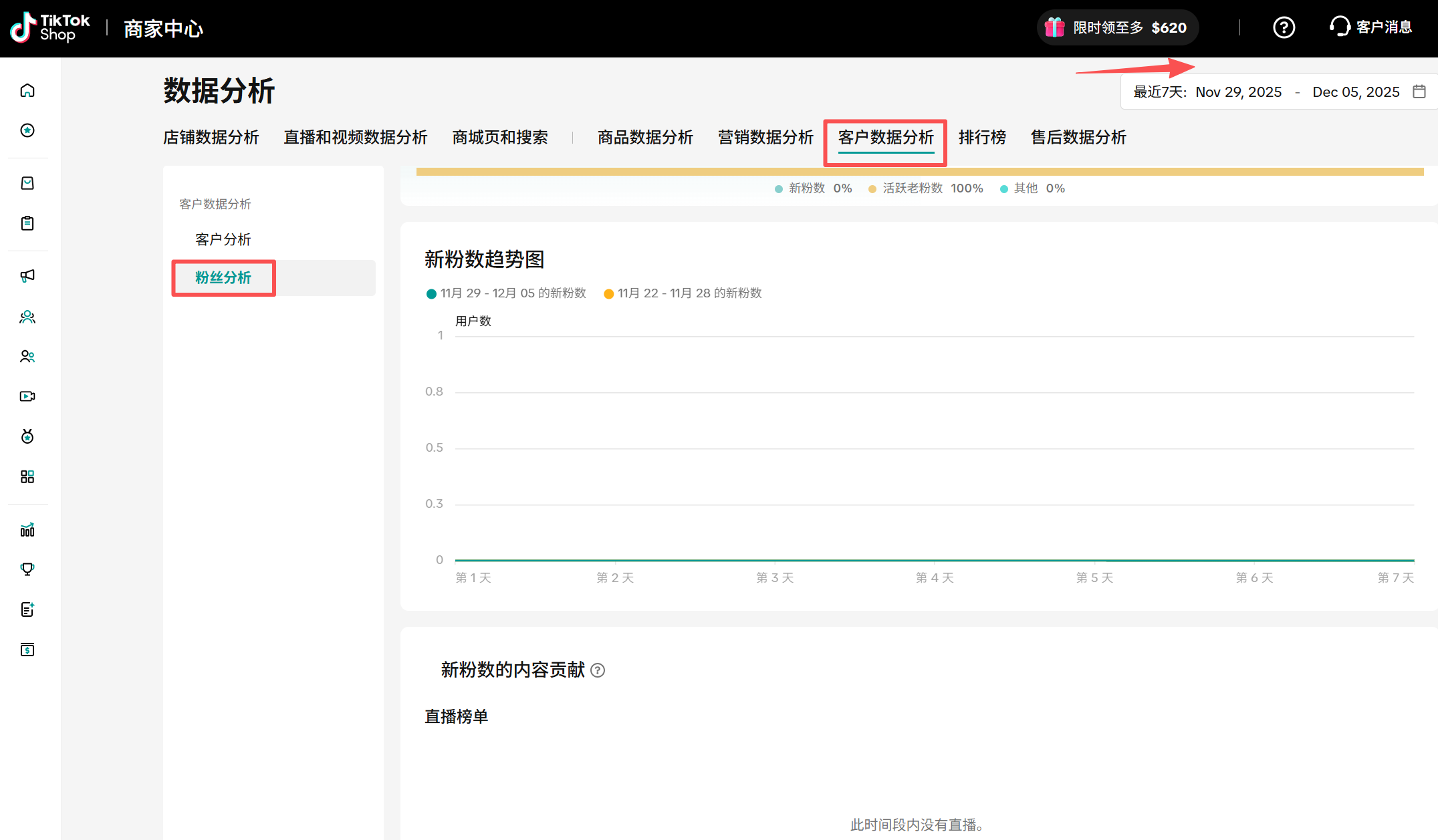The height and width of the screenshot is (840, 1438).
Task: Click start date Nov 29, 2025
Action: tap(1238, 92)
